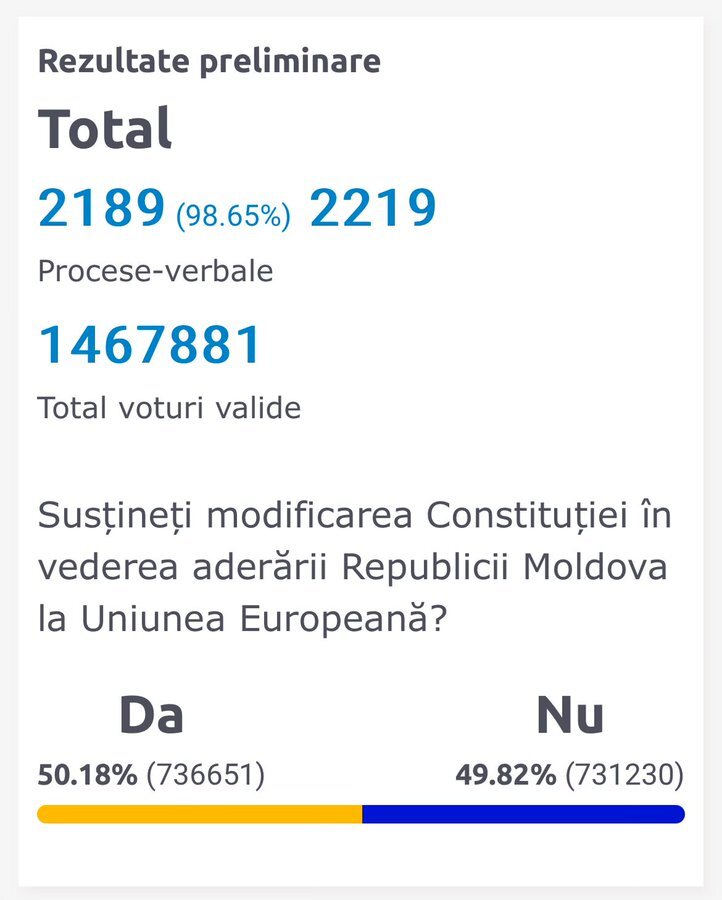The height and width of the screenshot is (900, 722).
Task: Click the Da vote count 736651
Action: pos(205,774)
